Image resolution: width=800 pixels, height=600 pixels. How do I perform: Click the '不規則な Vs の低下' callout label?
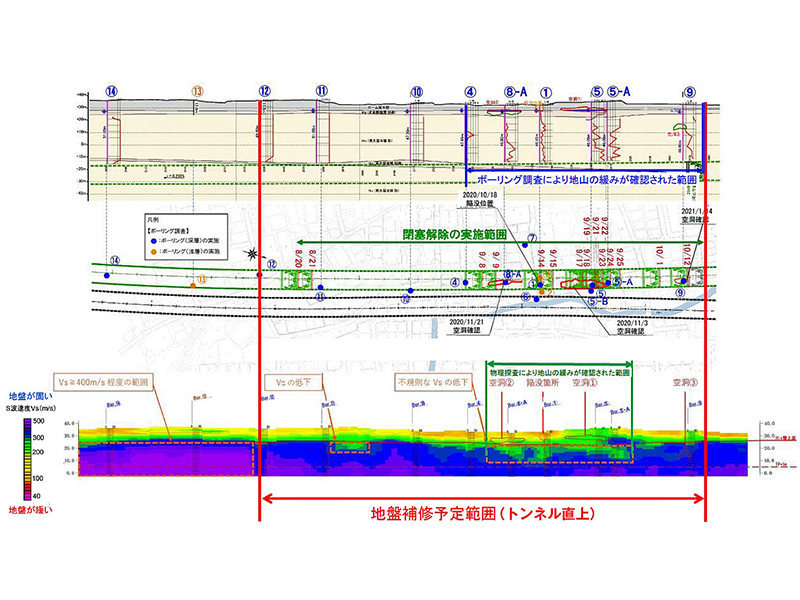[x=431, y=381]
